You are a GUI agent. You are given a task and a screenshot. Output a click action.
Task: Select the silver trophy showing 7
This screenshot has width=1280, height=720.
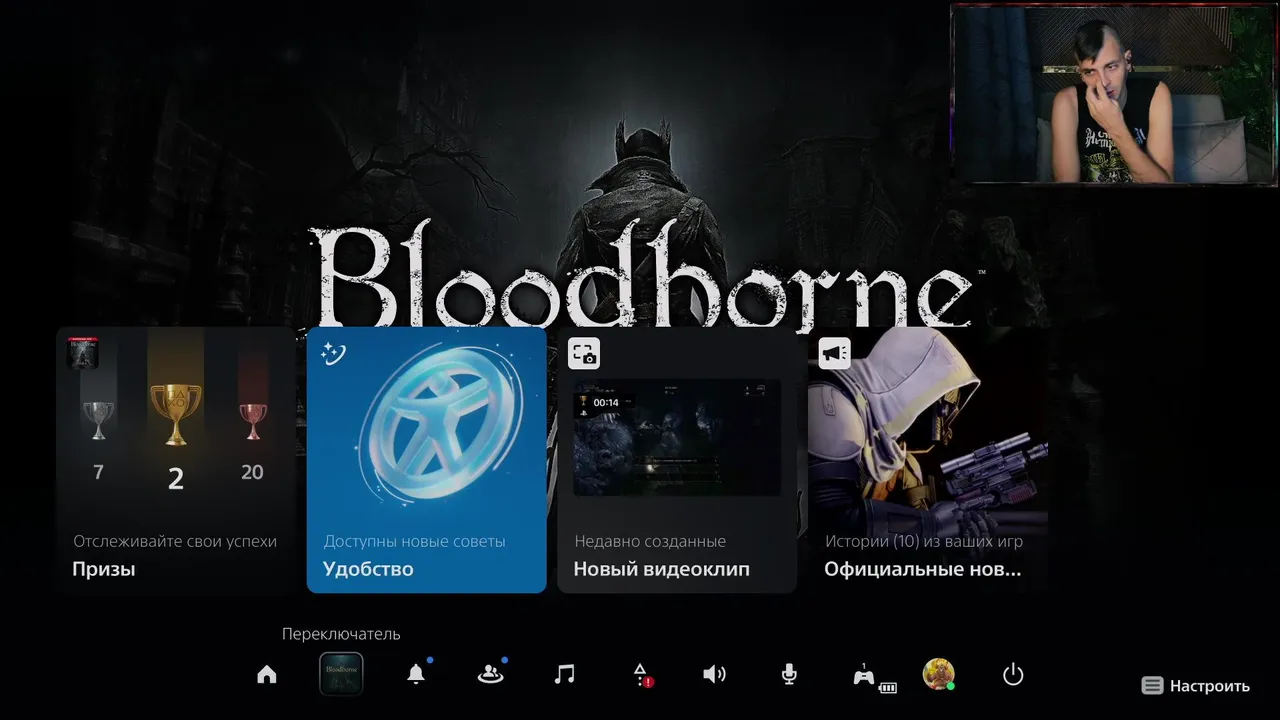[x=98, y=420]
